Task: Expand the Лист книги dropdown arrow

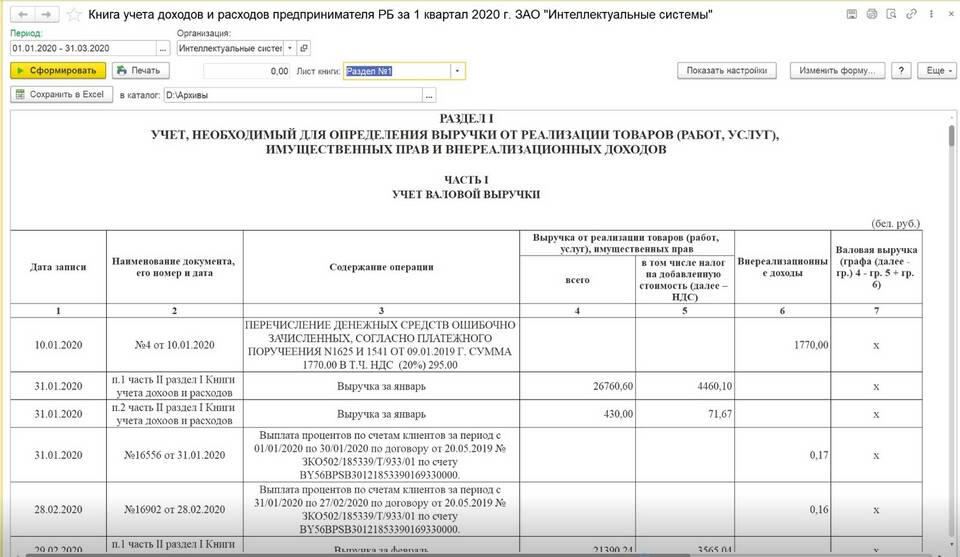Action: (457, 71)
